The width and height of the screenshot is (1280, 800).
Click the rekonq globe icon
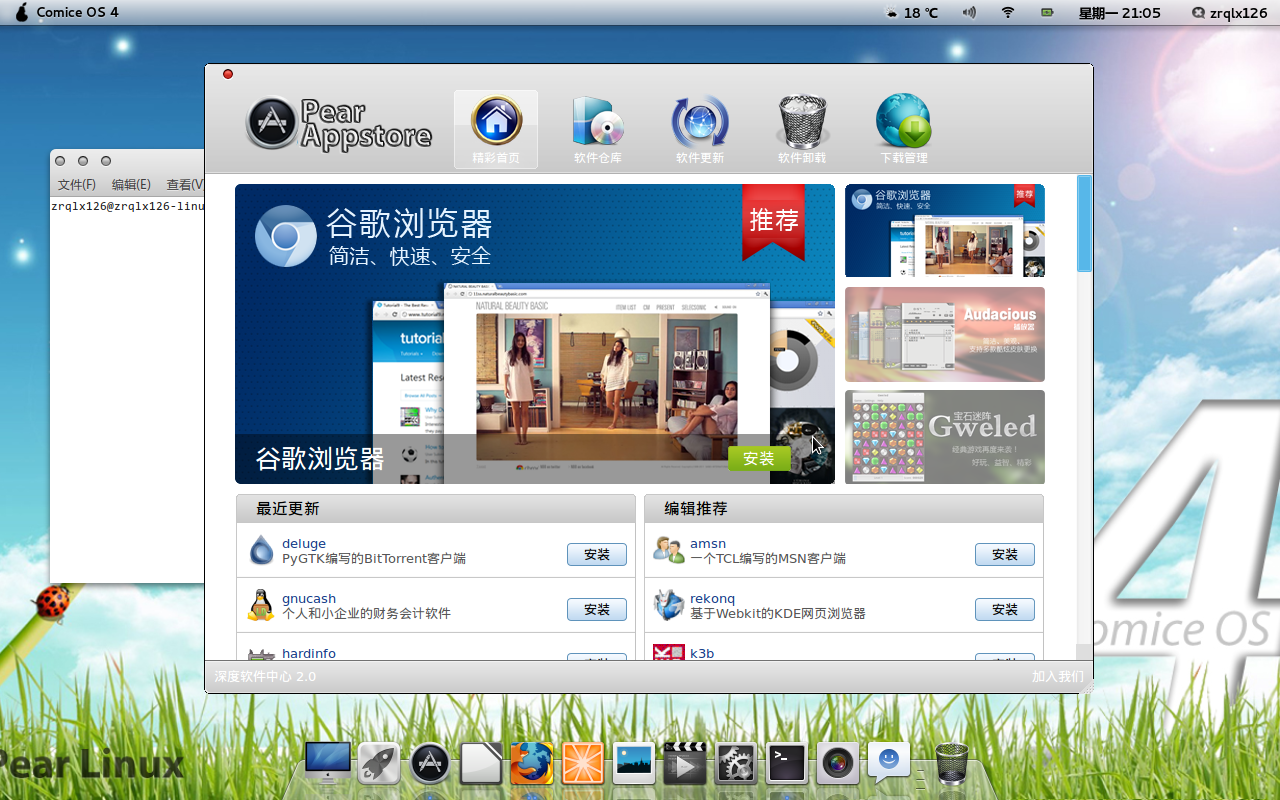(668, 605)
